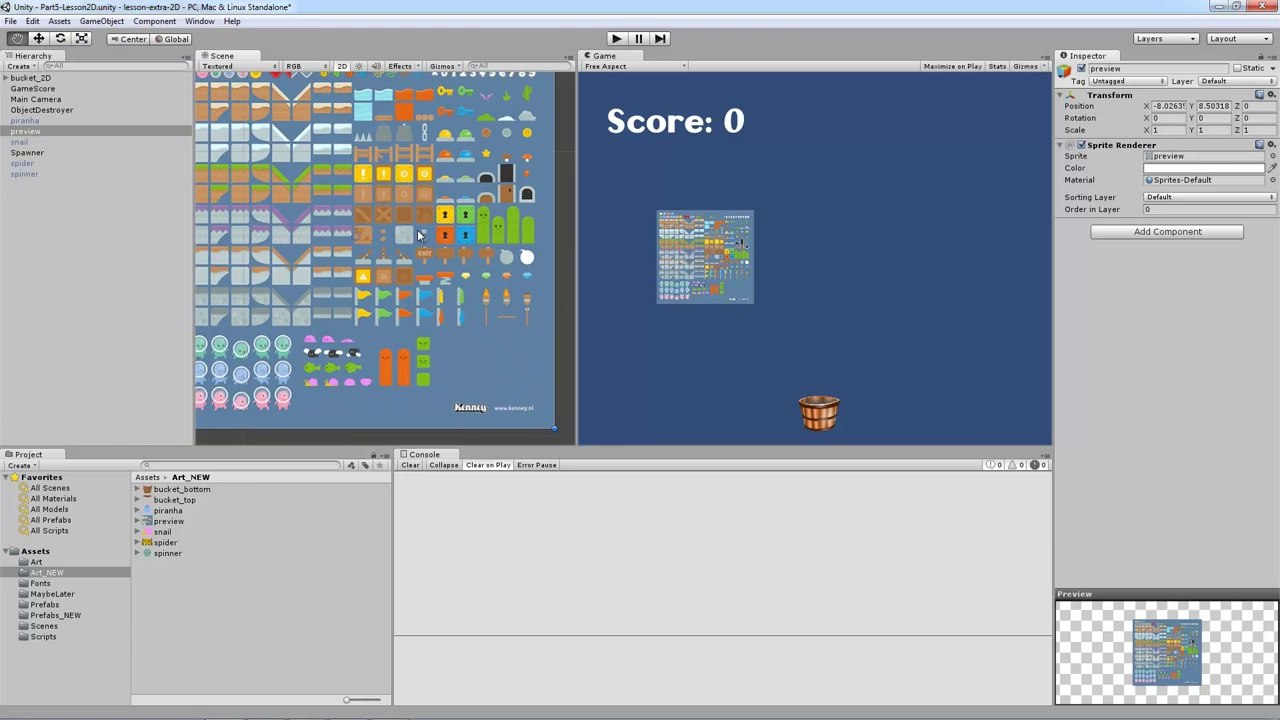
Task: Expand the piranha asset
Action: point(138,511)
